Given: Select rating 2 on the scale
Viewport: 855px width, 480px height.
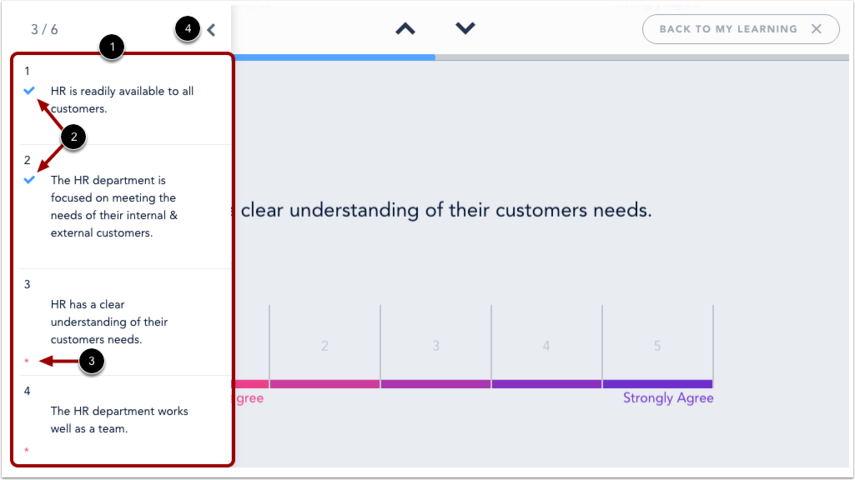Looking at the screenshot, I should [x=324, y=346].
